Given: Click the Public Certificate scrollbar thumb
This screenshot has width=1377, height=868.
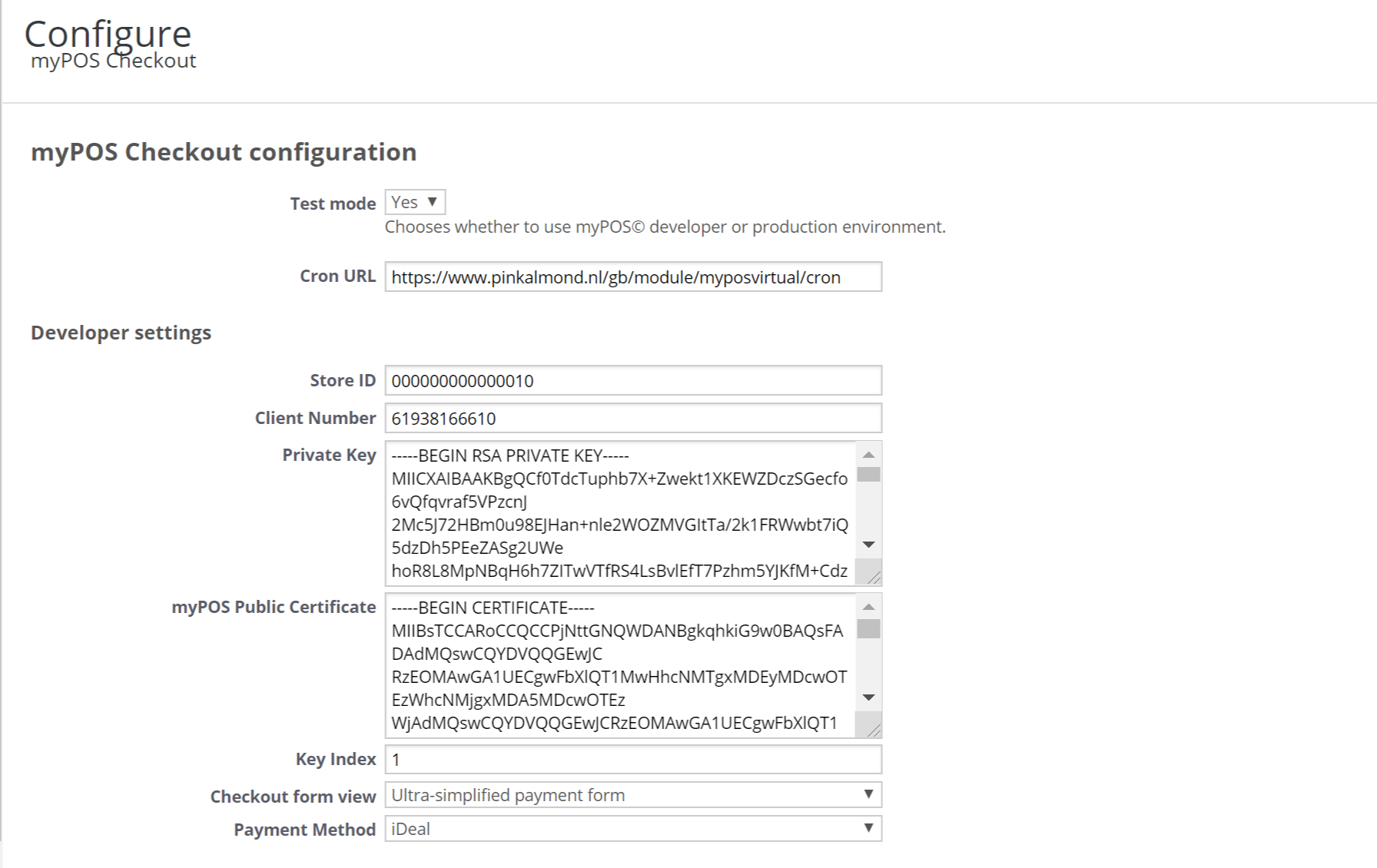Looking at the screenshot, I should click(x=869, y=629).
